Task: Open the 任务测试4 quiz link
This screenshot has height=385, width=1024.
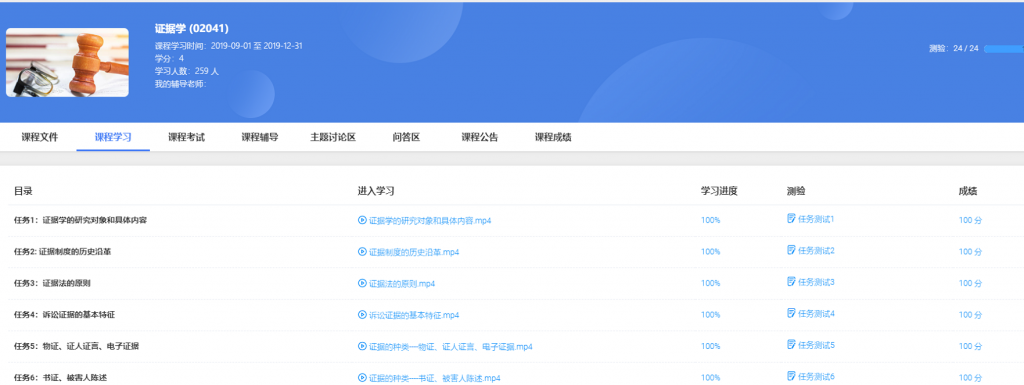Action: click(x=816, y=313)
